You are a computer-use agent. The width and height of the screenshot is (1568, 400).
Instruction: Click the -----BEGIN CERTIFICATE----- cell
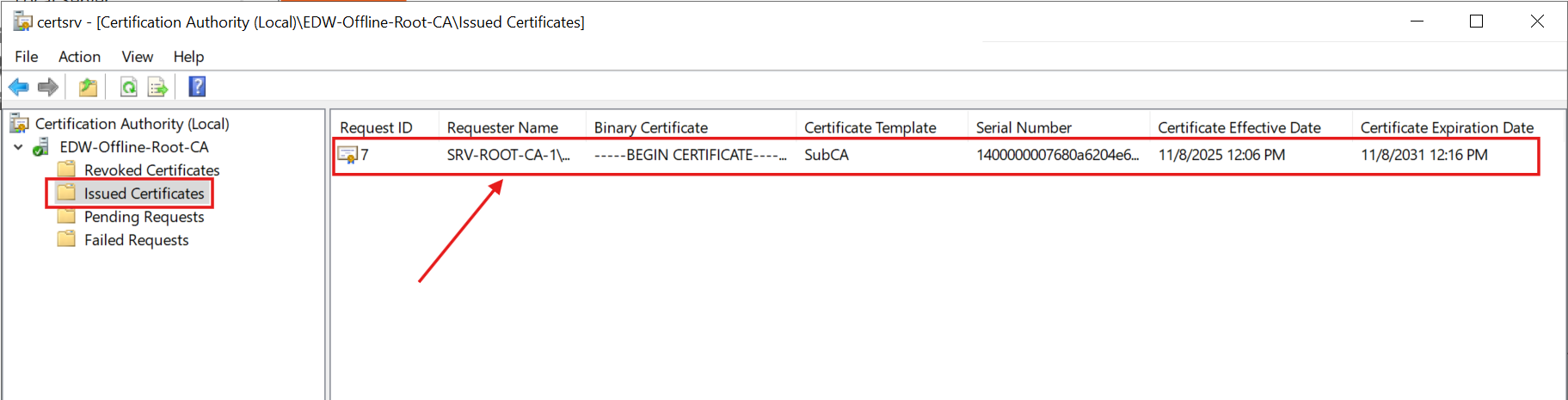tap(690, 155)
